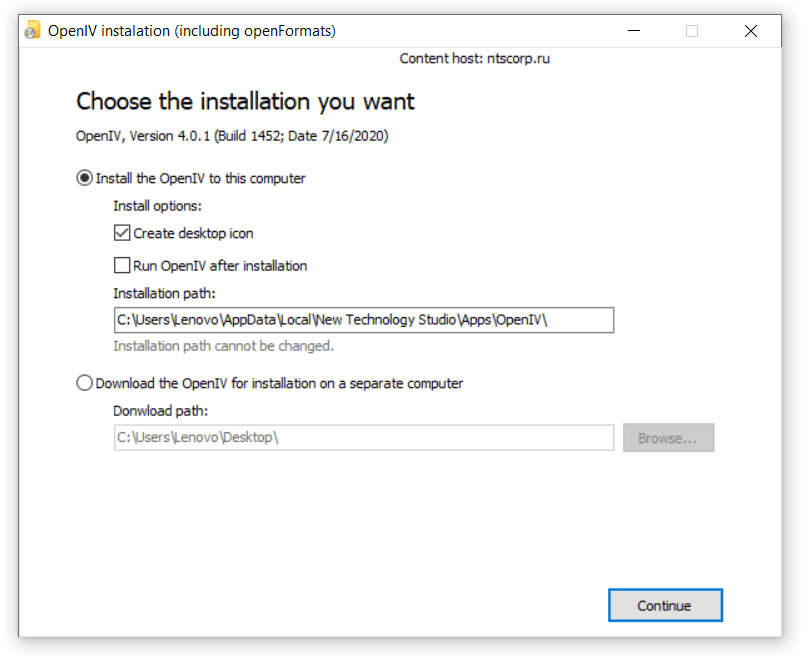Click the Installation path: label
Image resolution: width=807 pixels, height=657 pixels.
coord(164,293)
